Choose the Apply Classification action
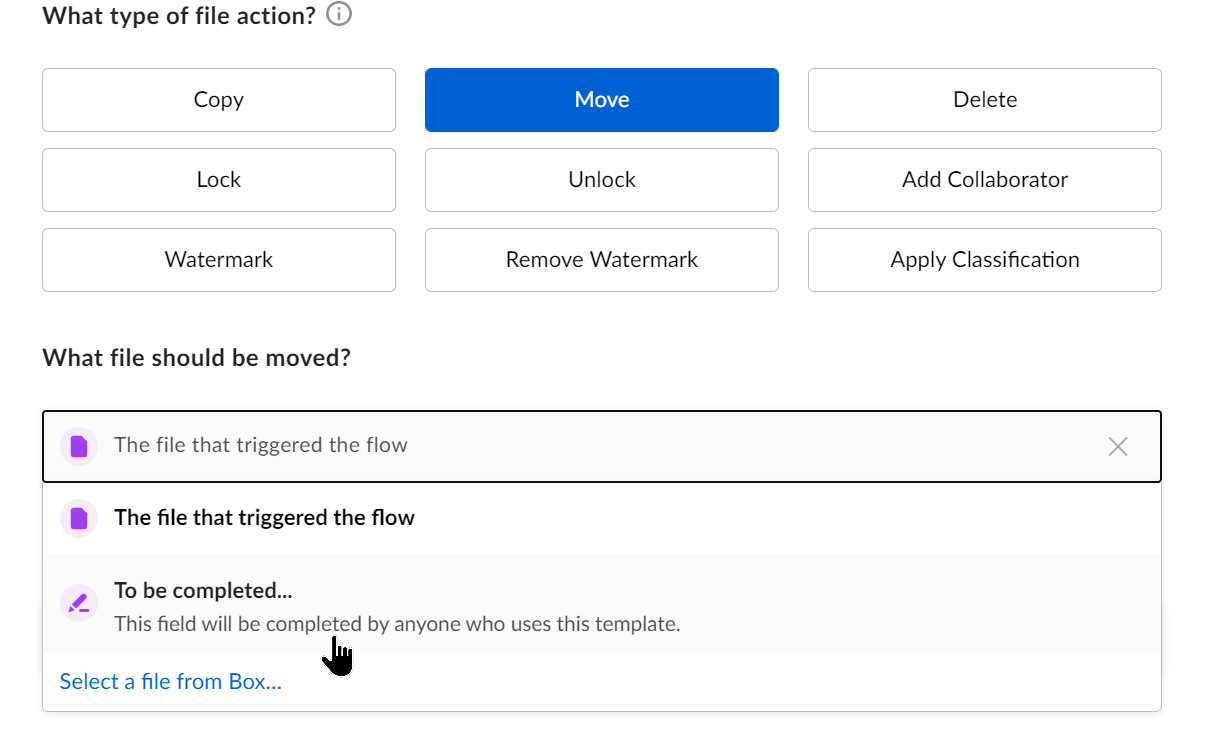The image size is (1206, 737). 985,260
